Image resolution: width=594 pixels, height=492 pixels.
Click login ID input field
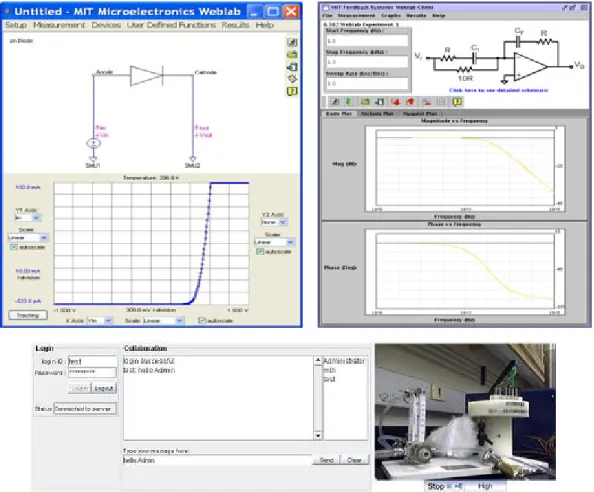pyautogui.click(x=92, y=361)
